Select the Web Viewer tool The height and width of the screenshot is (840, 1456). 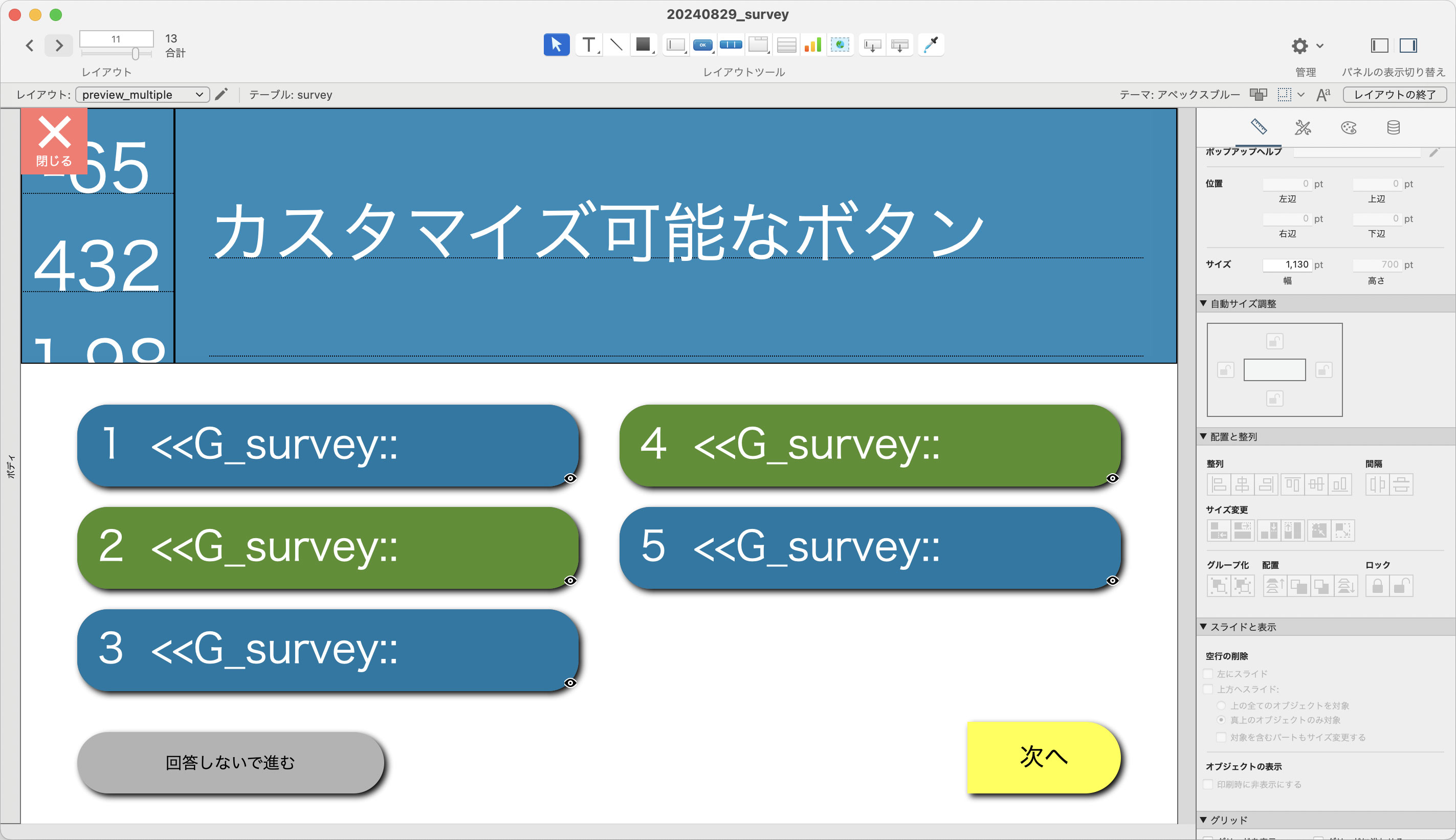[x=840, y=45]
